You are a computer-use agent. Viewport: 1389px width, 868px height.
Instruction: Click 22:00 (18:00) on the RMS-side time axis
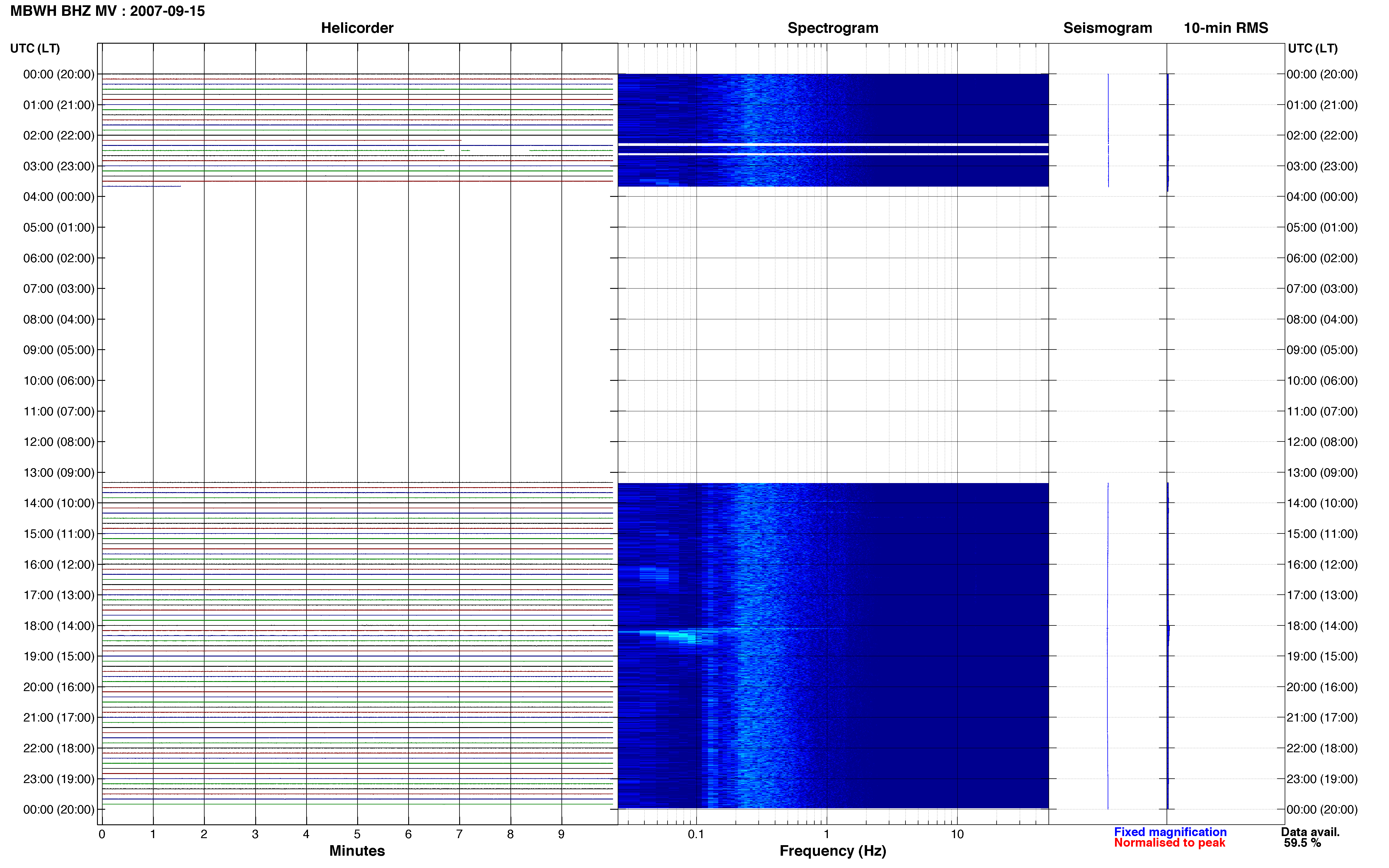(x=1322, y=748)
